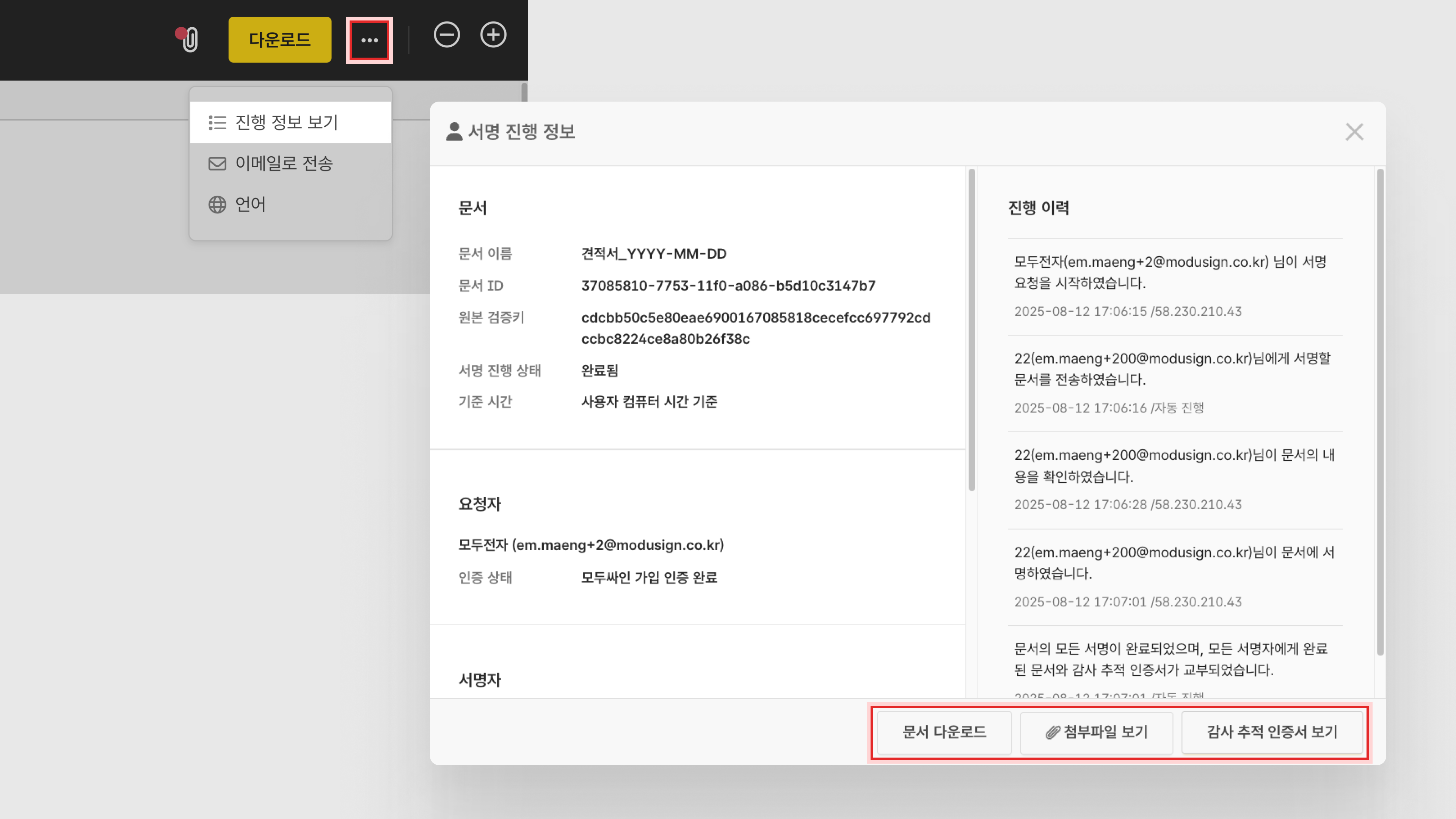Open the three-dot more options menu

369,40
